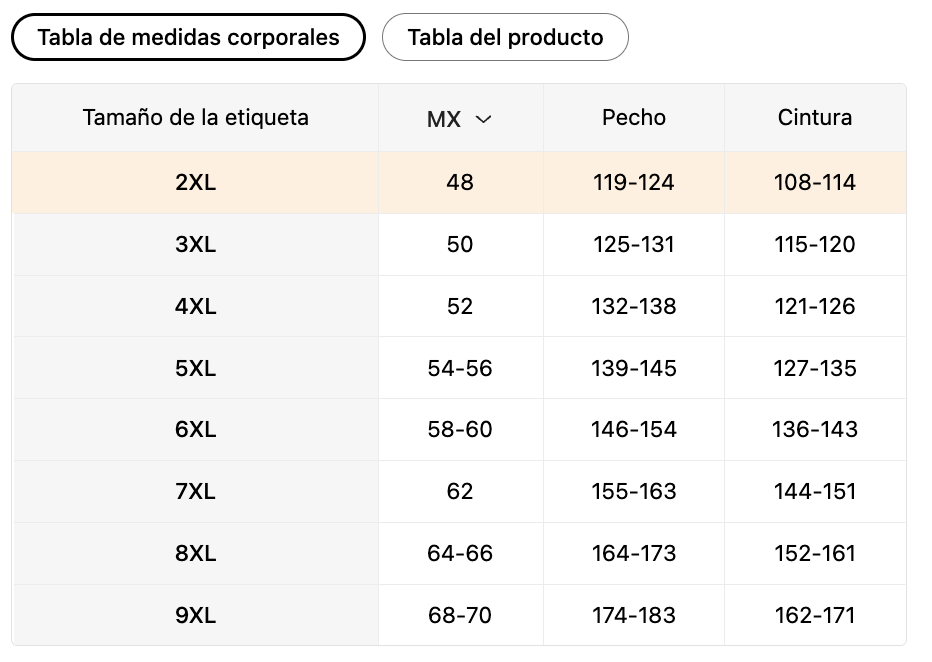Click the Tamaño de la etiqueta header
This screenshot has width=932, height=662.
pyautogui.click(x=195, y=118)
